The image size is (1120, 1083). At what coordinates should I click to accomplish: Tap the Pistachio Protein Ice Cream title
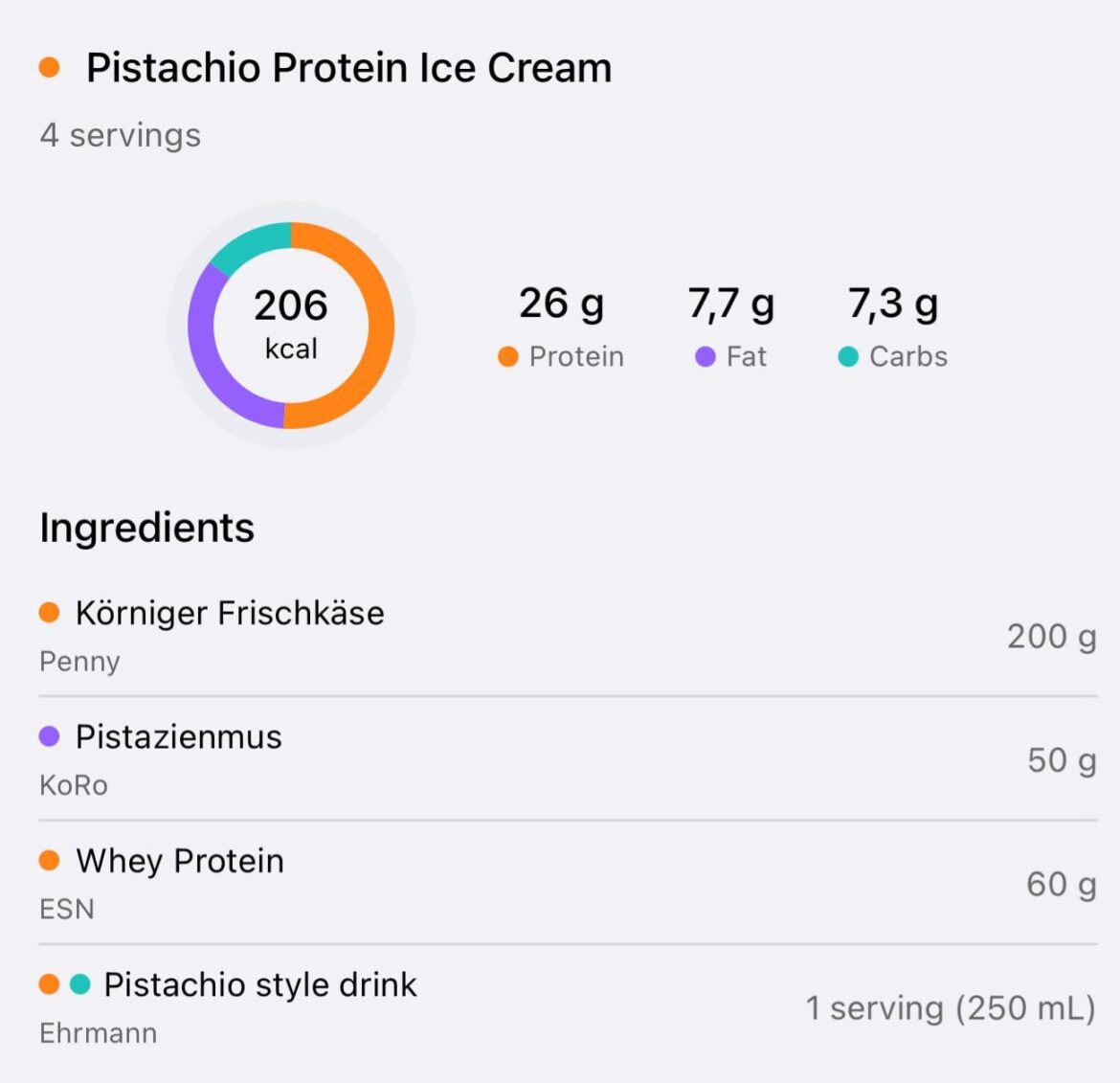348,68
